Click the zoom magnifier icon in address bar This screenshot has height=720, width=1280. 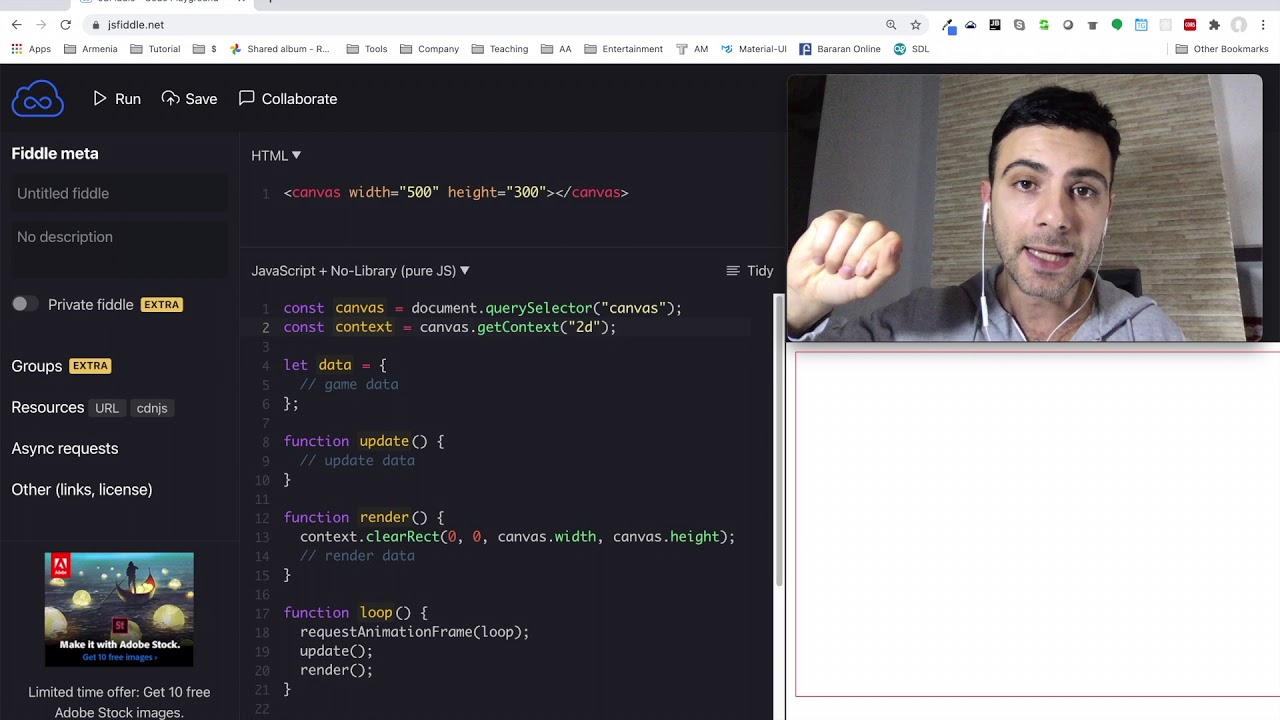[x=891, y=25]
